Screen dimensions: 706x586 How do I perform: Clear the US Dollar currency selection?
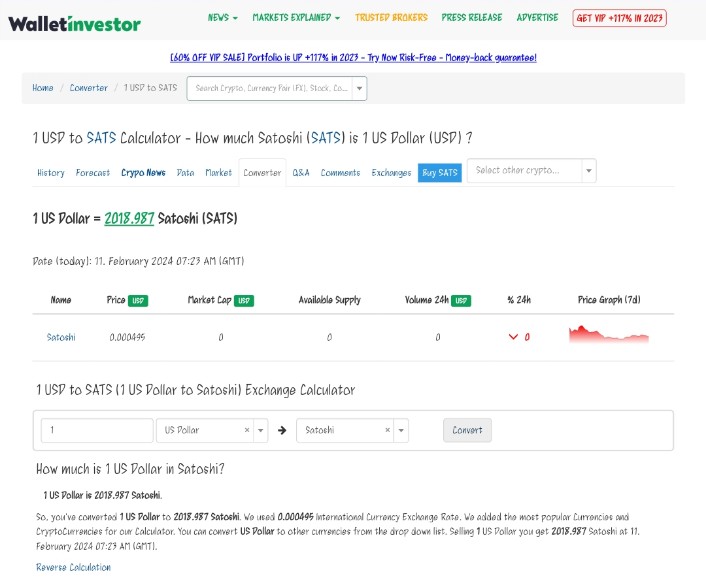click(247, 430)
